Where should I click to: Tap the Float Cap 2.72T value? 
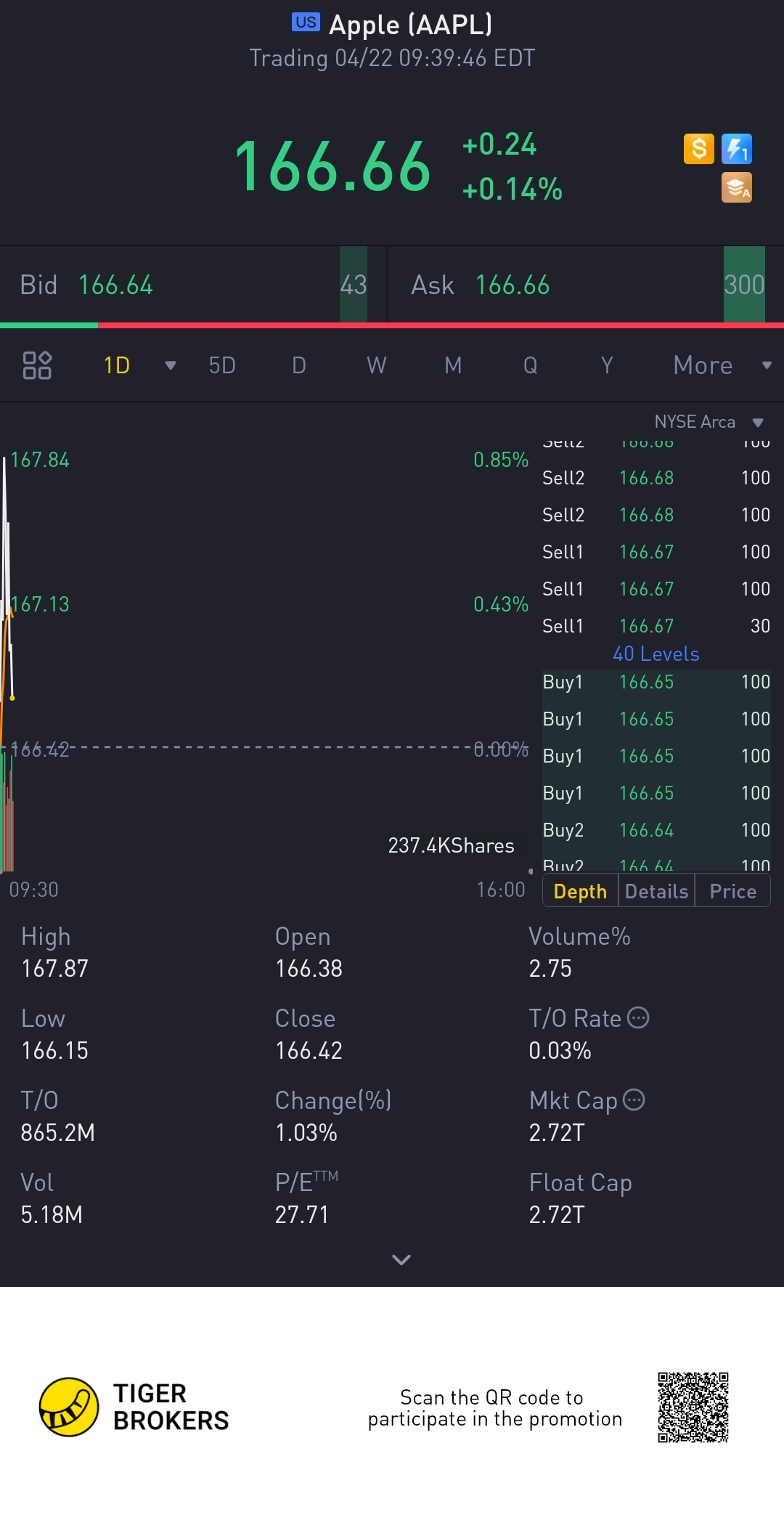point(557,1214)
